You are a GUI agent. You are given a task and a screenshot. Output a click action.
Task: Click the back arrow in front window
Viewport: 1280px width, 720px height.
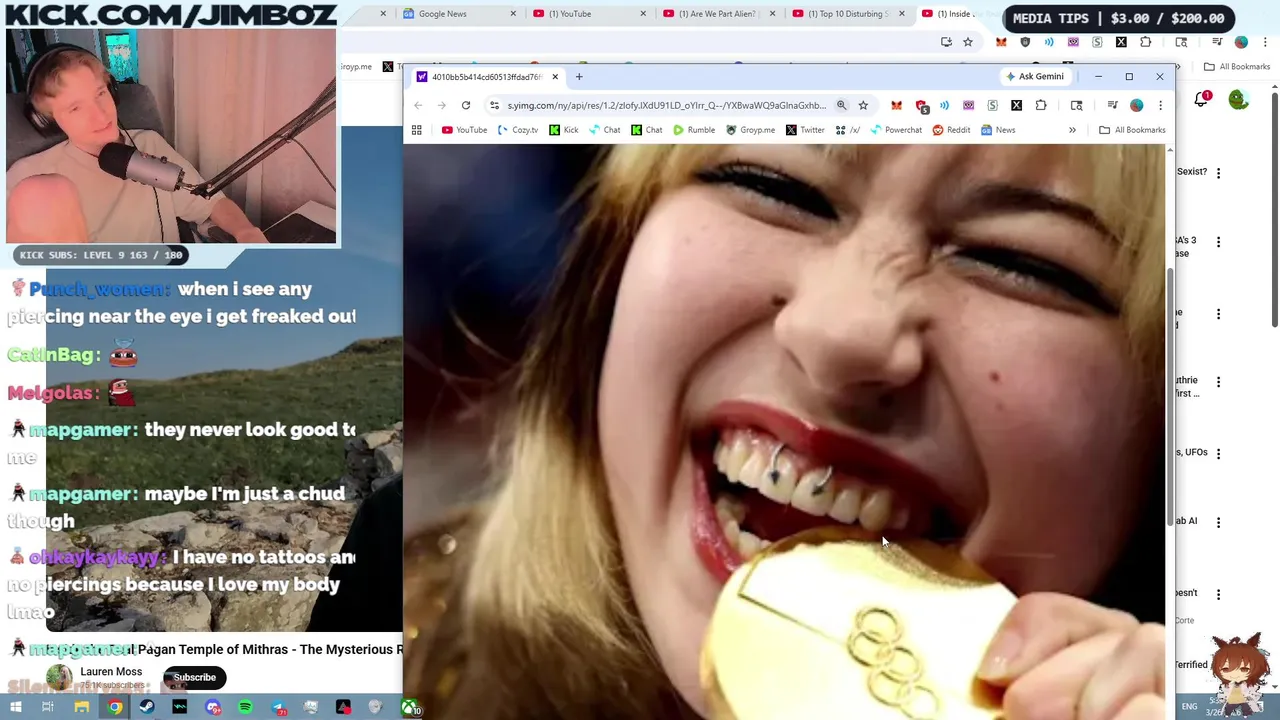click(x=418, y=105)
